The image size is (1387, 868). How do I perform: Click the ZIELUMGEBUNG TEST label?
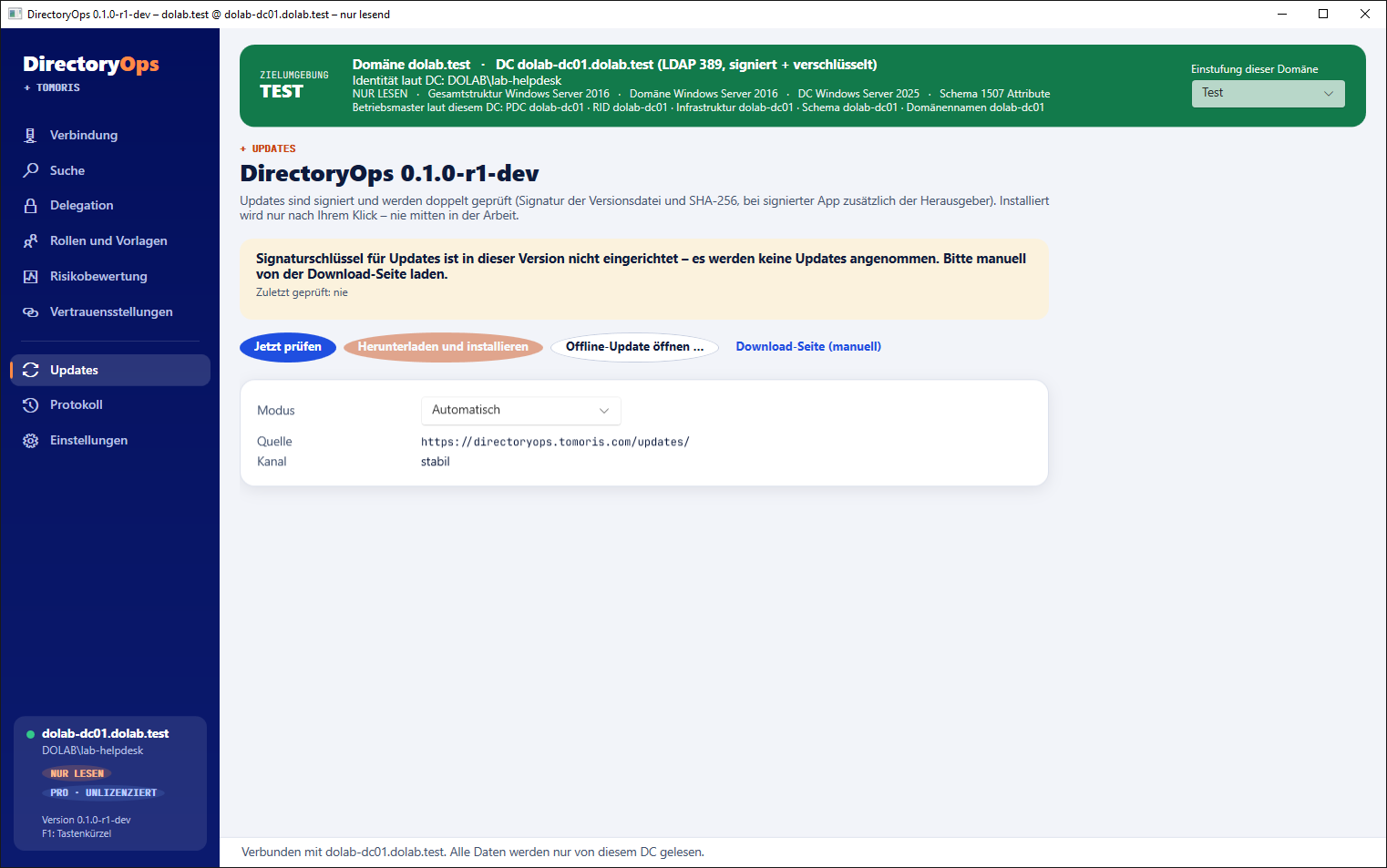(294, 86)
